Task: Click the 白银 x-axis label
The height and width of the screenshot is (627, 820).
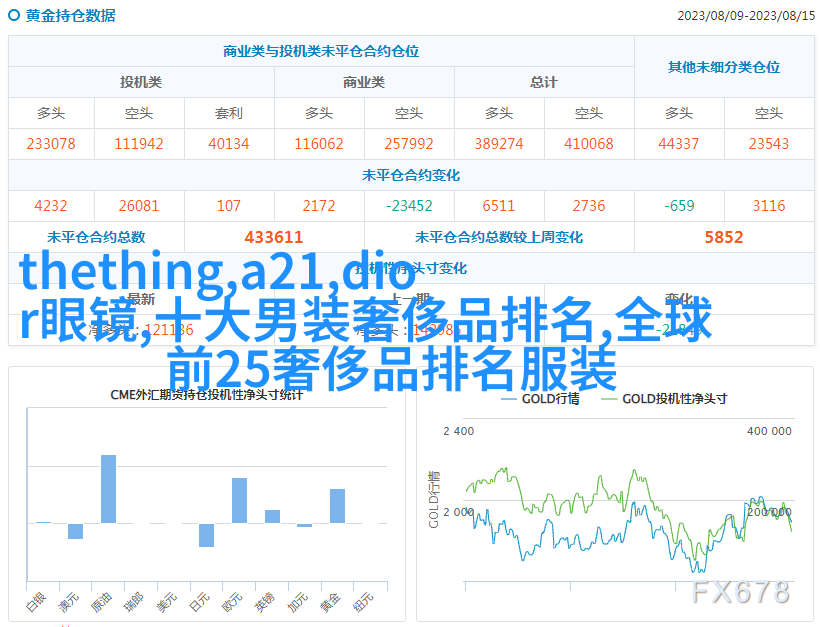Action: 37,602
